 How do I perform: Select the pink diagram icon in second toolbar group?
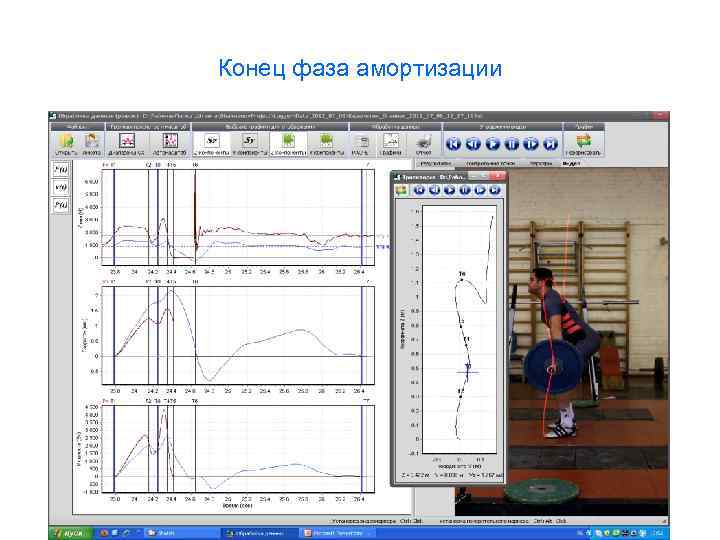click(x=127, y=141)
